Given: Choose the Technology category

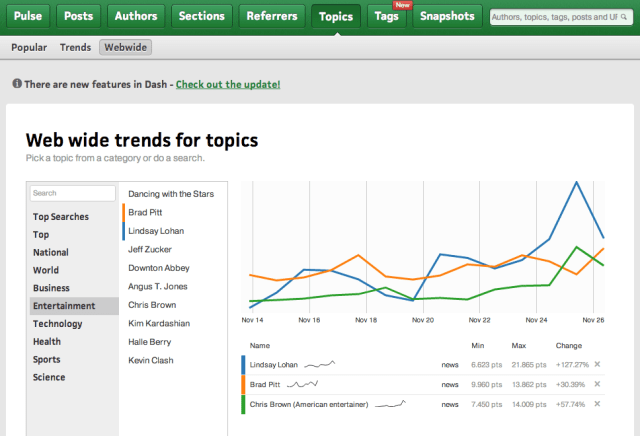Looking at the screenshot, I should (x=57, y=324).
